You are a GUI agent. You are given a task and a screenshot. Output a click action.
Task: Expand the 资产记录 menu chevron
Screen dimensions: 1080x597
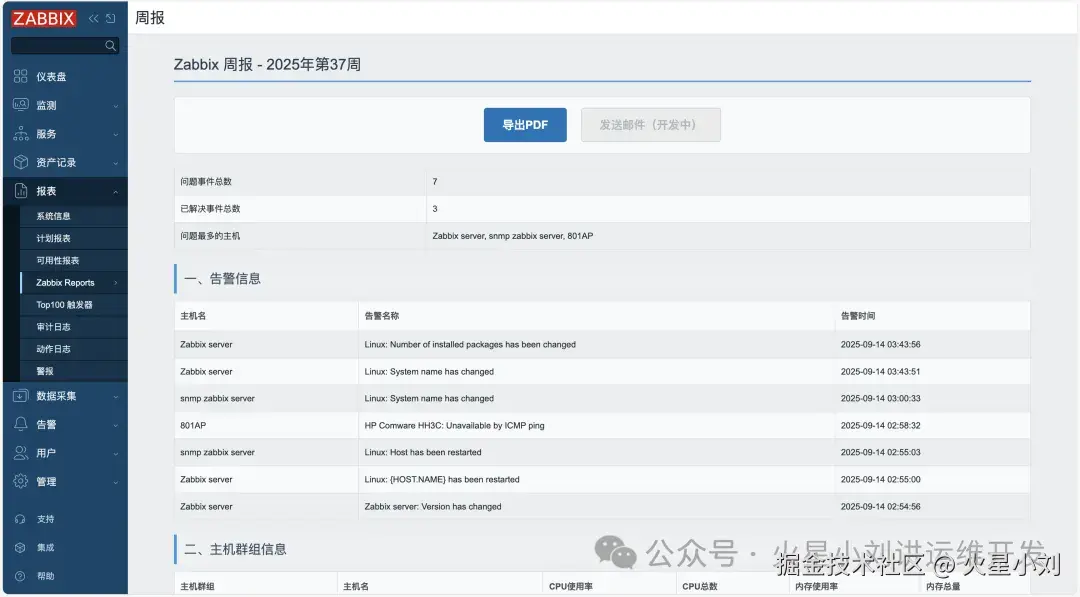click(x=116, y=164)
